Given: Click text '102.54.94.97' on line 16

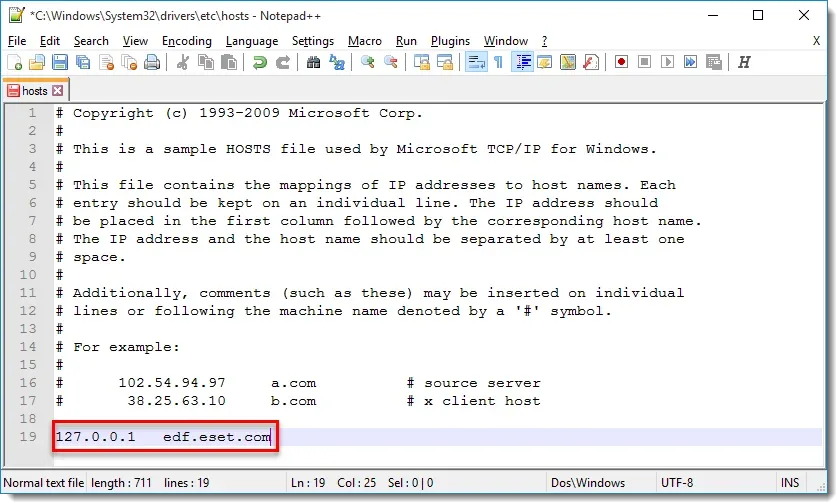Looking at the screenshot, I should click(172, 383).
